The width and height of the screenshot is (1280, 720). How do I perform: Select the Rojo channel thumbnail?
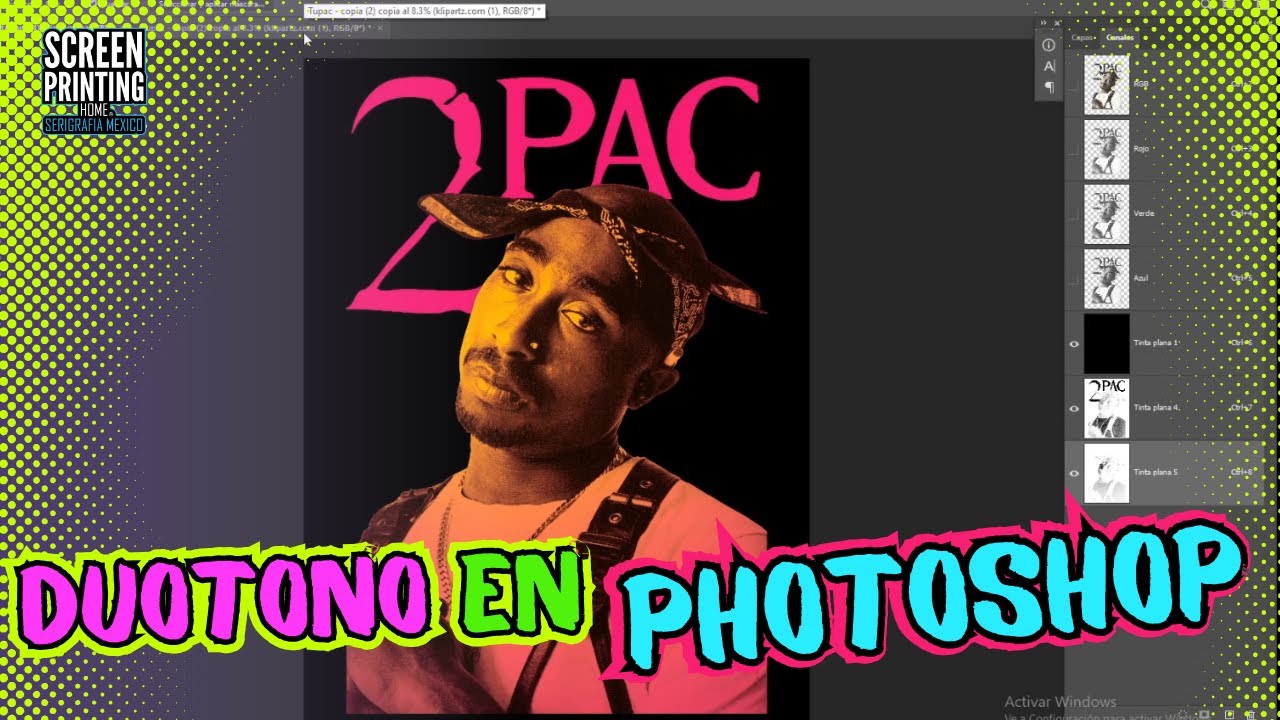(1106, 149)
